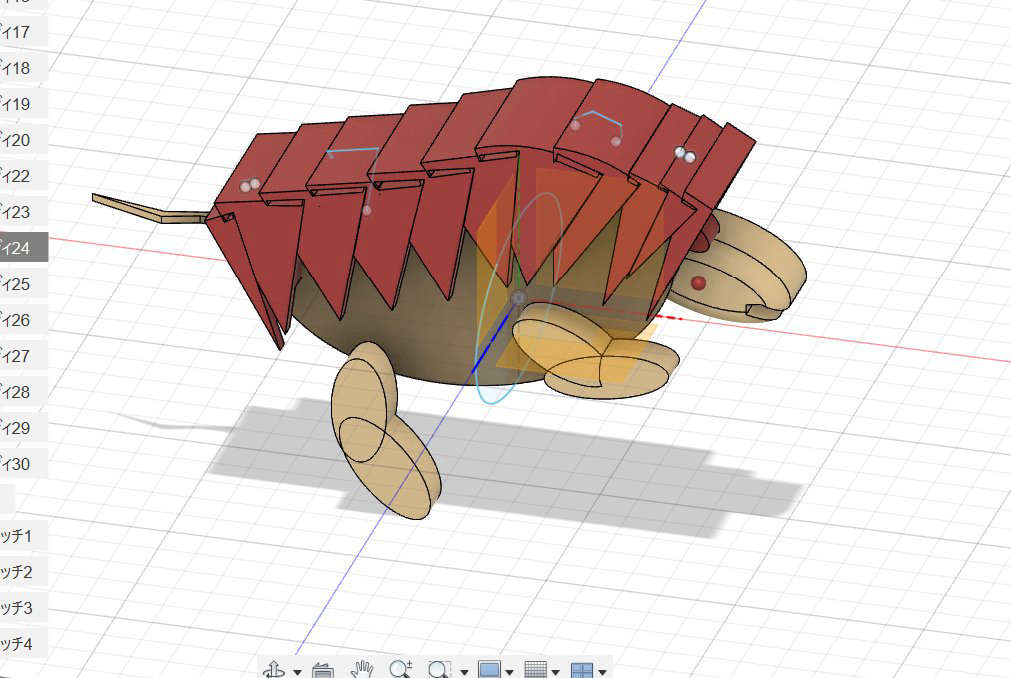
Task: Expand the Viewports dropdown arrow
Action: point(602,672)
